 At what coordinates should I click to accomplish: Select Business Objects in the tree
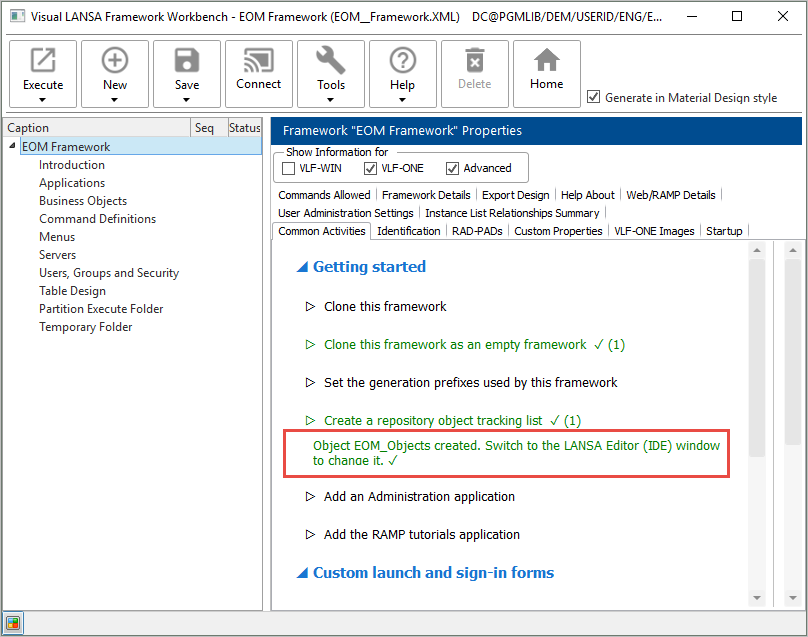coord(83,201)
